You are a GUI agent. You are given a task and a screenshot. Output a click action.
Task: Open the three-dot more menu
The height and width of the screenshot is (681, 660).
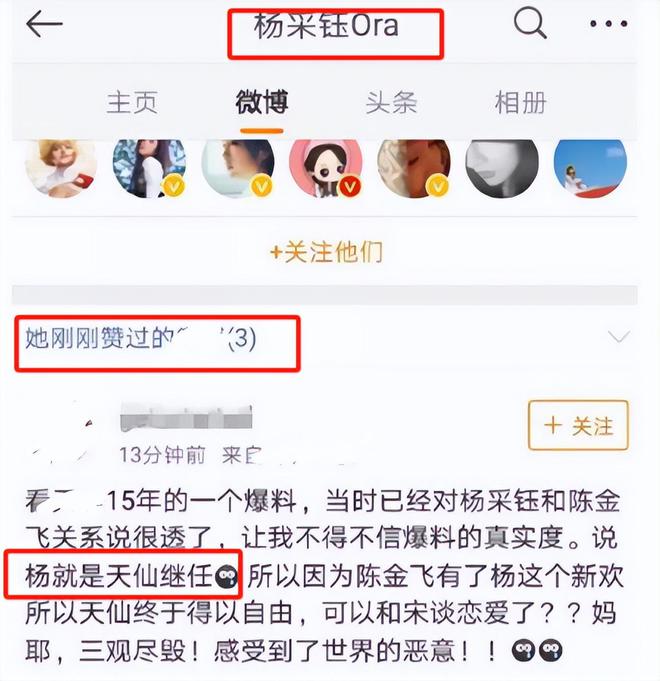[x=608, y=24]
